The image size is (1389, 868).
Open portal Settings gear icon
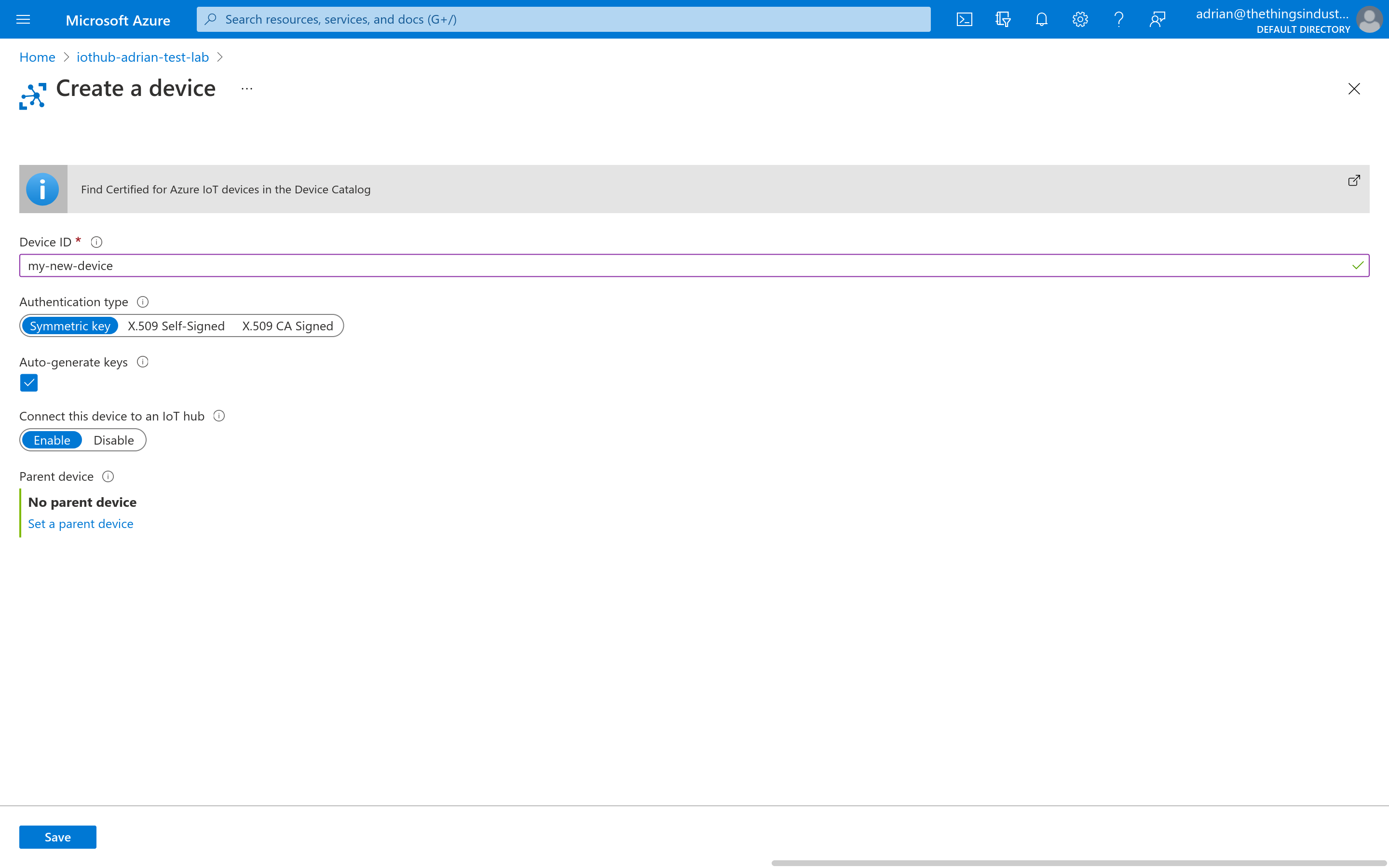pos(1080,19)
